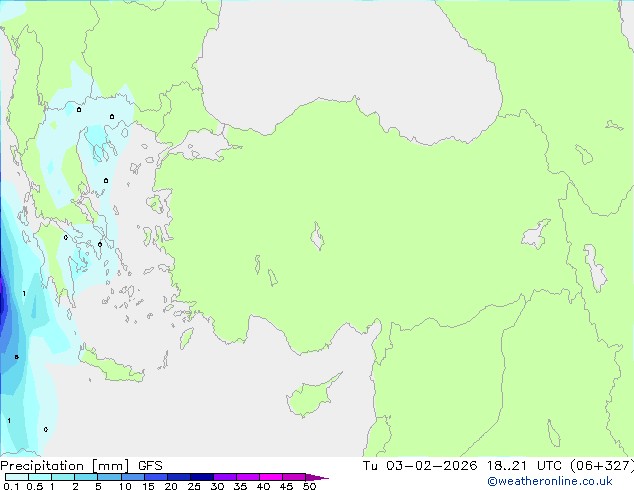
Task: Click the Precipitation [mm] title label
Action: point(62,465)
